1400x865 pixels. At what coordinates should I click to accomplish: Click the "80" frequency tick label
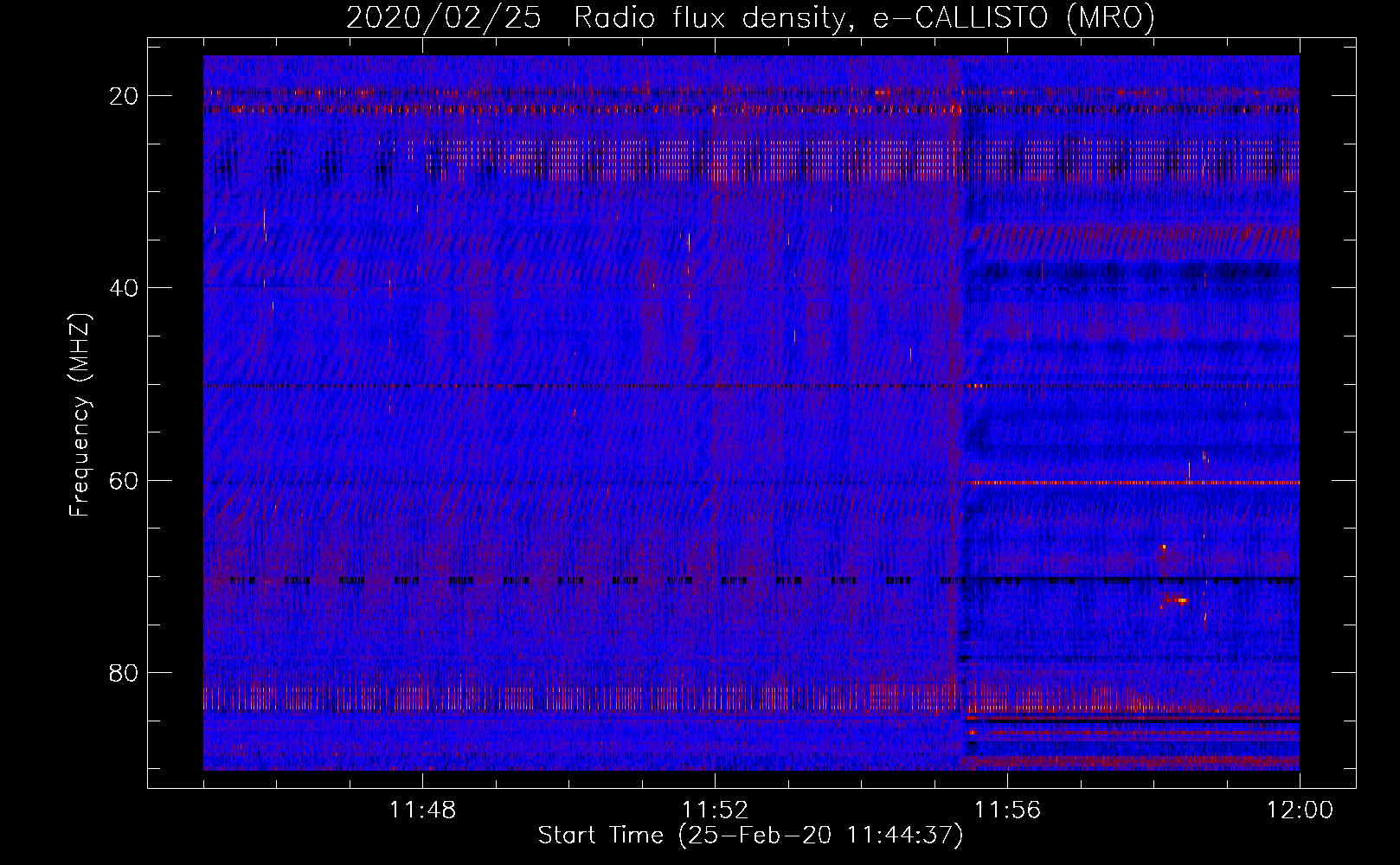tap(125, 672)
